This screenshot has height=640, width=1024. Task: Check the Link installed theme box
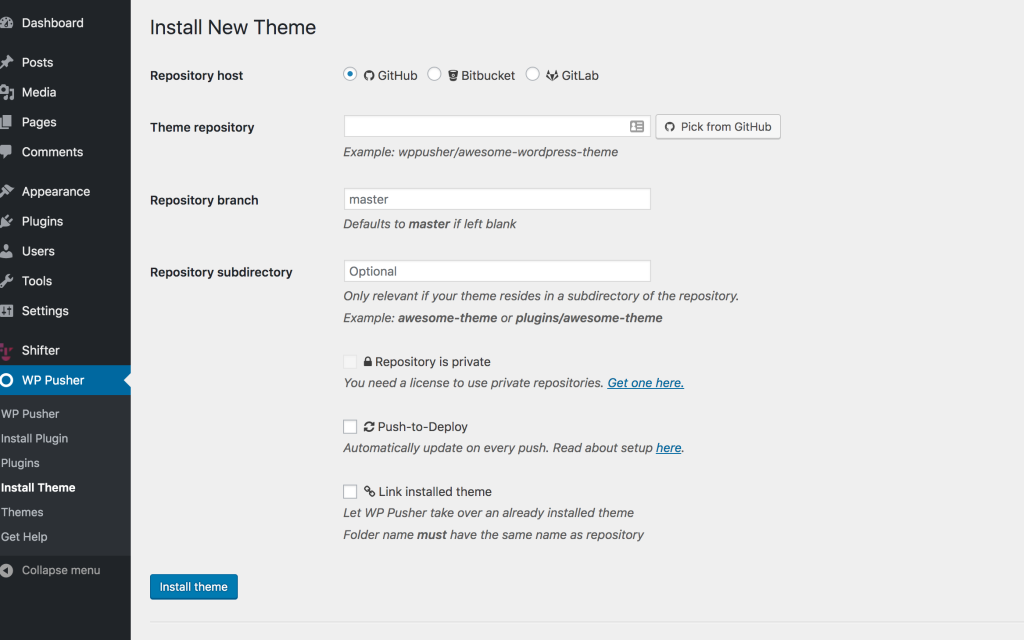(350, 492)
